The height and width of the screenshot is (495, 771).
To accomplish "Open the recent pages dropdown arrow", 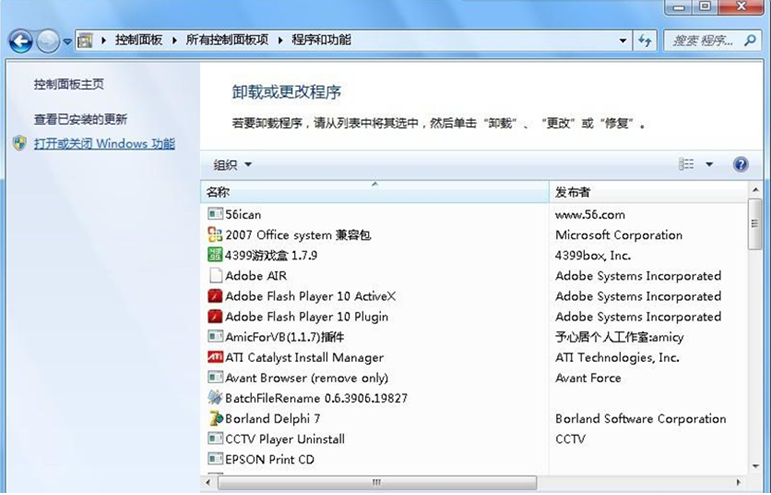I will click(67, 41).
